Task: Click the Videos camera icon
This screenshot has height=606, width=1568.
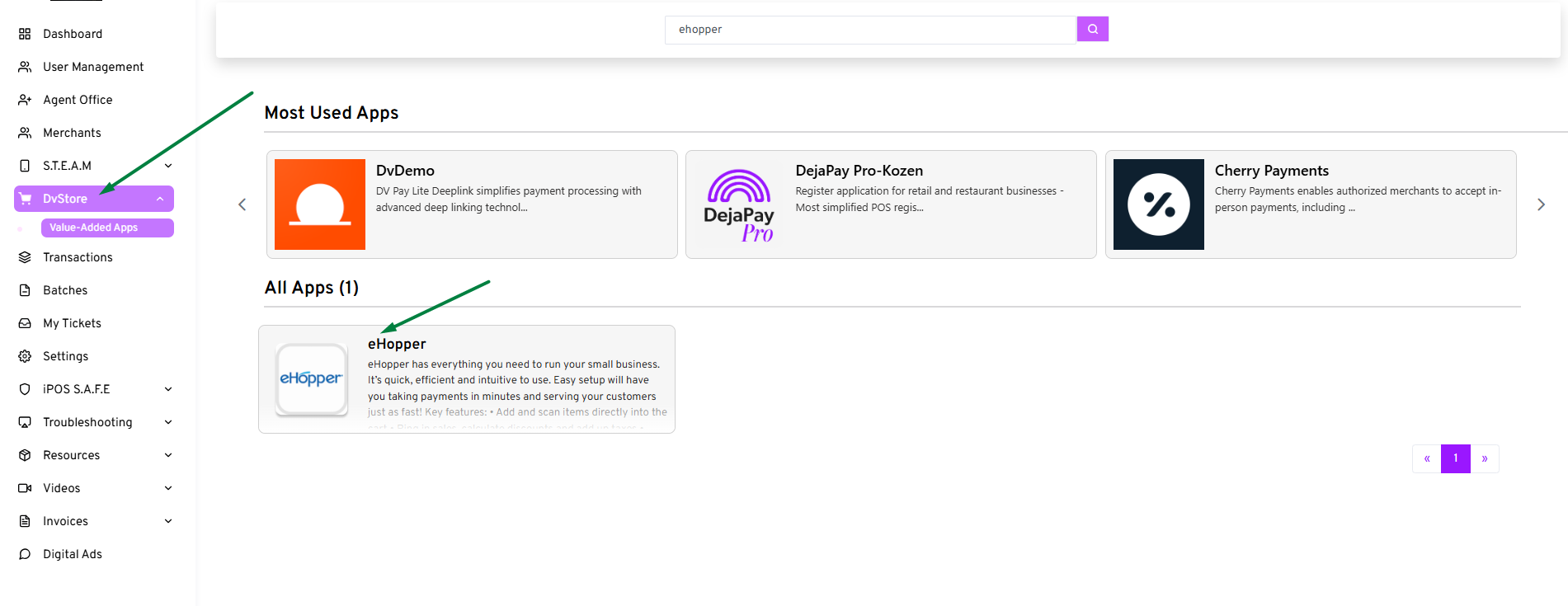Action: (25, 488)
